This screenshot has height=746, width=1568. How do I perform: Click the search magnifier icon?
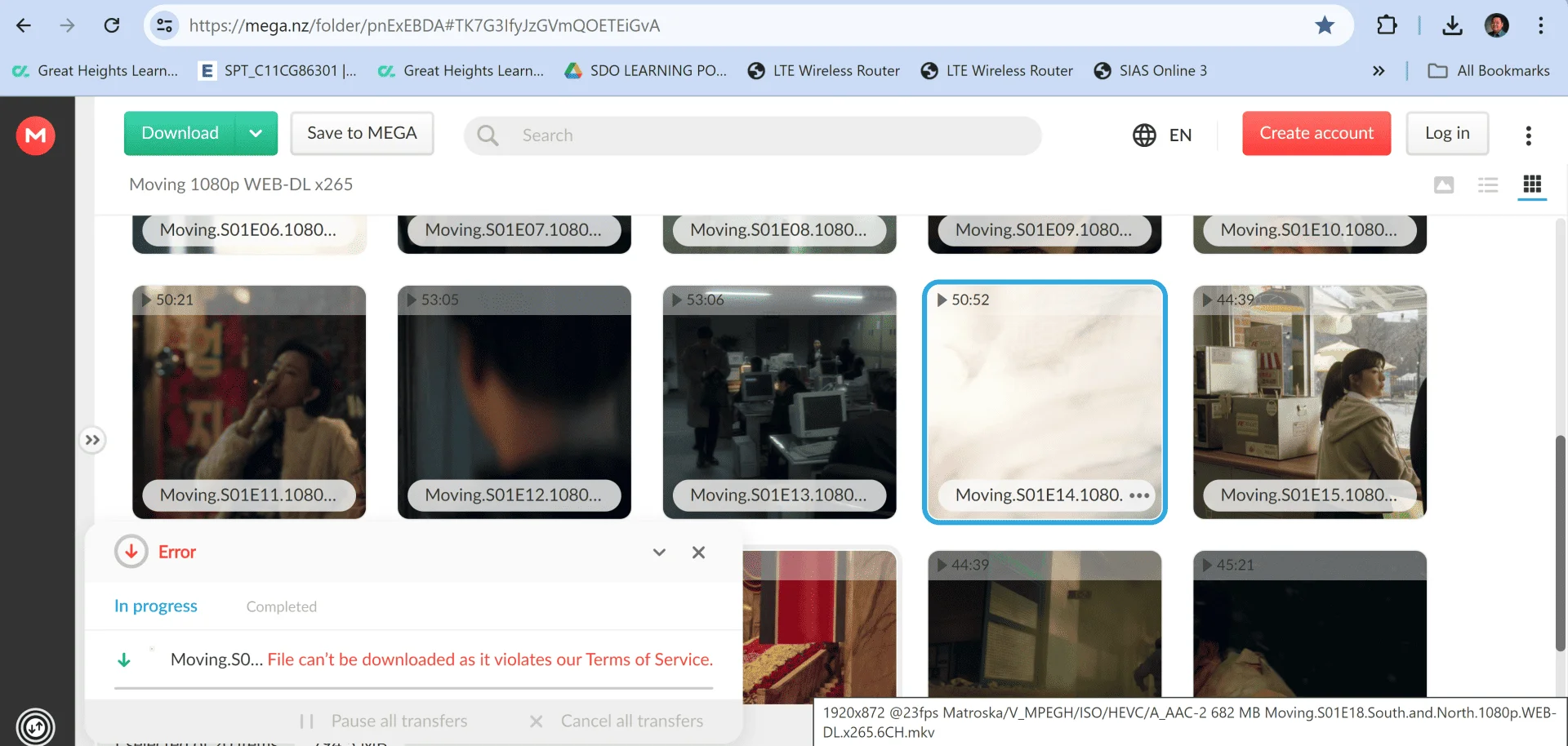tap(488, 135)
